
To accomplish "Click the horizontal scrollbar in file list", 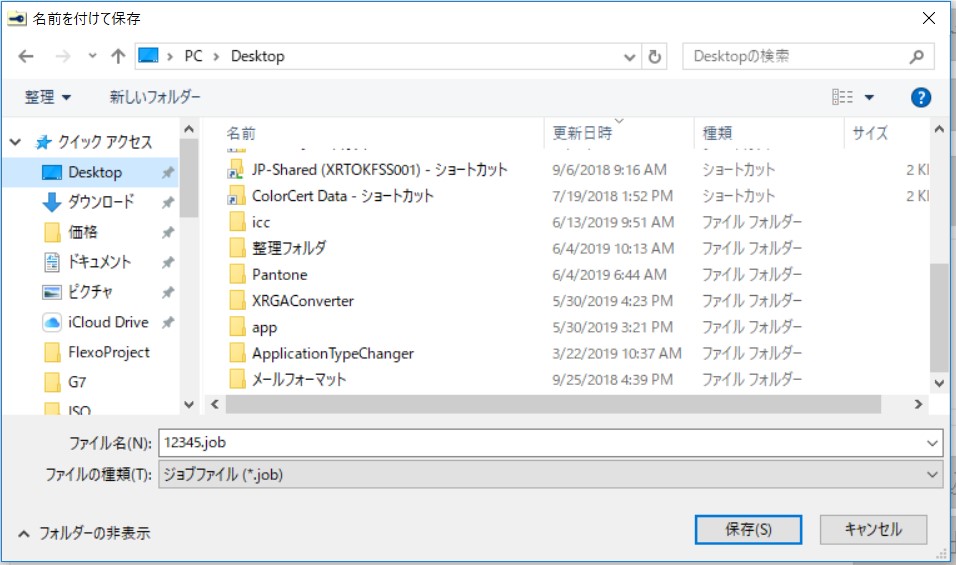I will coord(552,404).
